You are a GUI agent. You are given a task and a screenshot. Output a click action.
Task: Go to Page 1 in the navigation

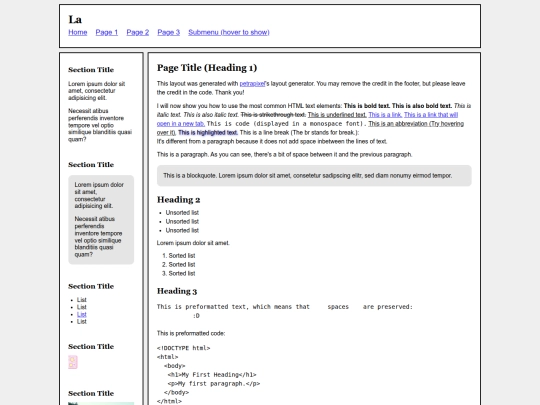click(x=107, y=32)
